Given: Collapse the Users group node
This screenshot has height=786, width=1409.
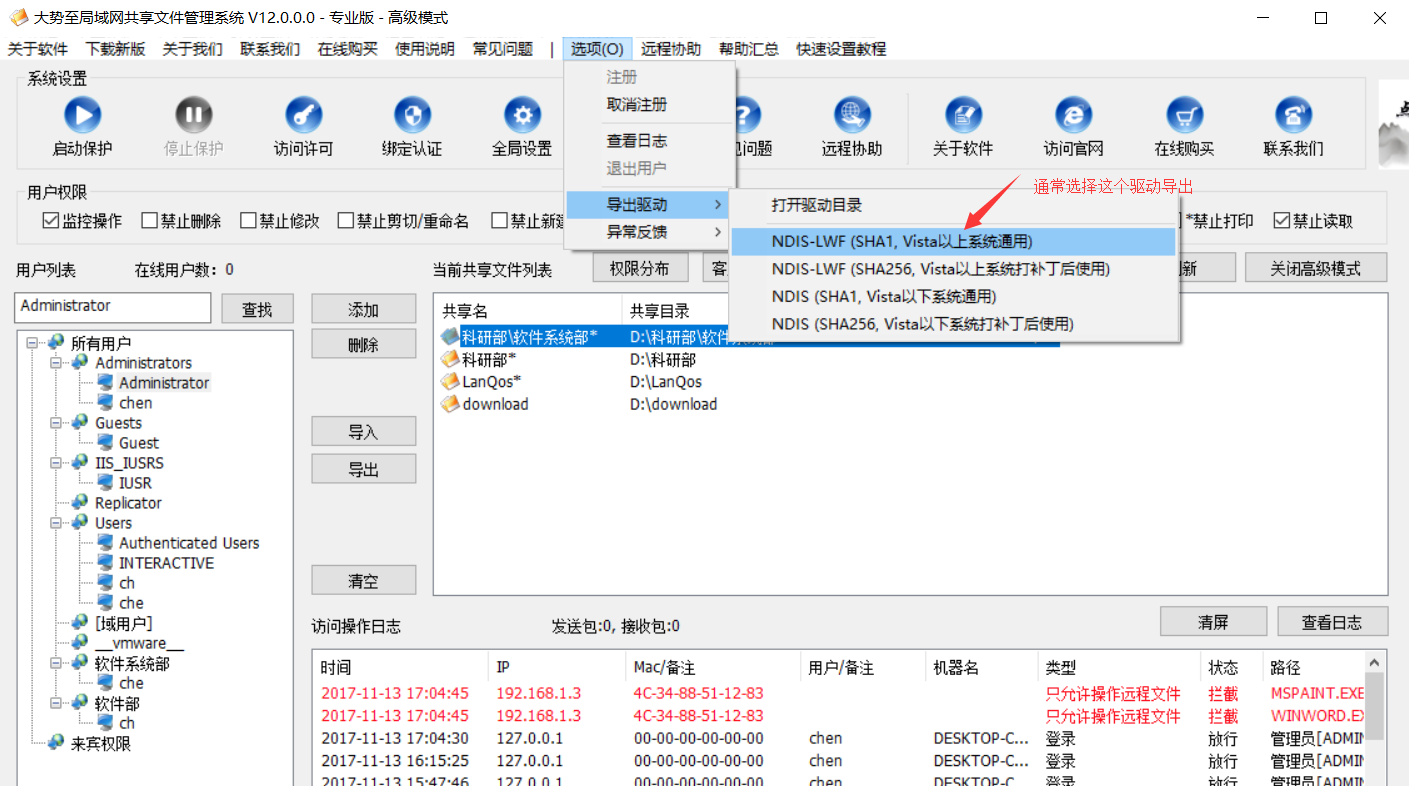Looking at the screenshot, I should (x=57, y=522).
